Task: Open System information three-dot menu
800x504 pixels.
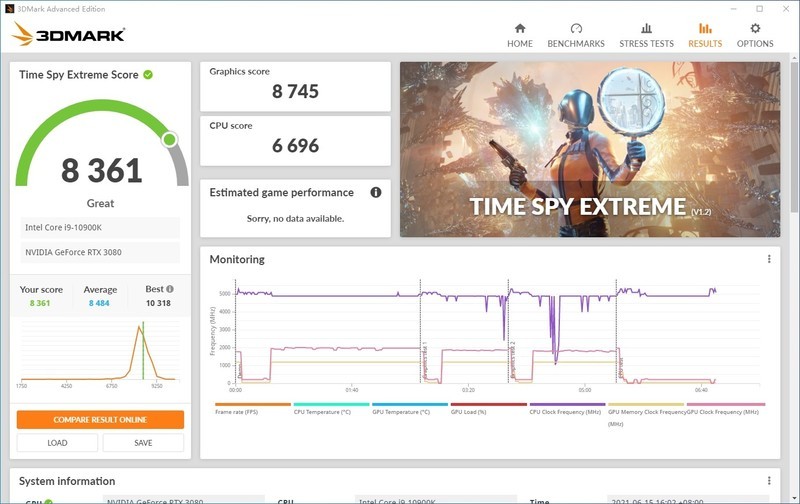Action: pyautogui.click(x=769, y=481)
